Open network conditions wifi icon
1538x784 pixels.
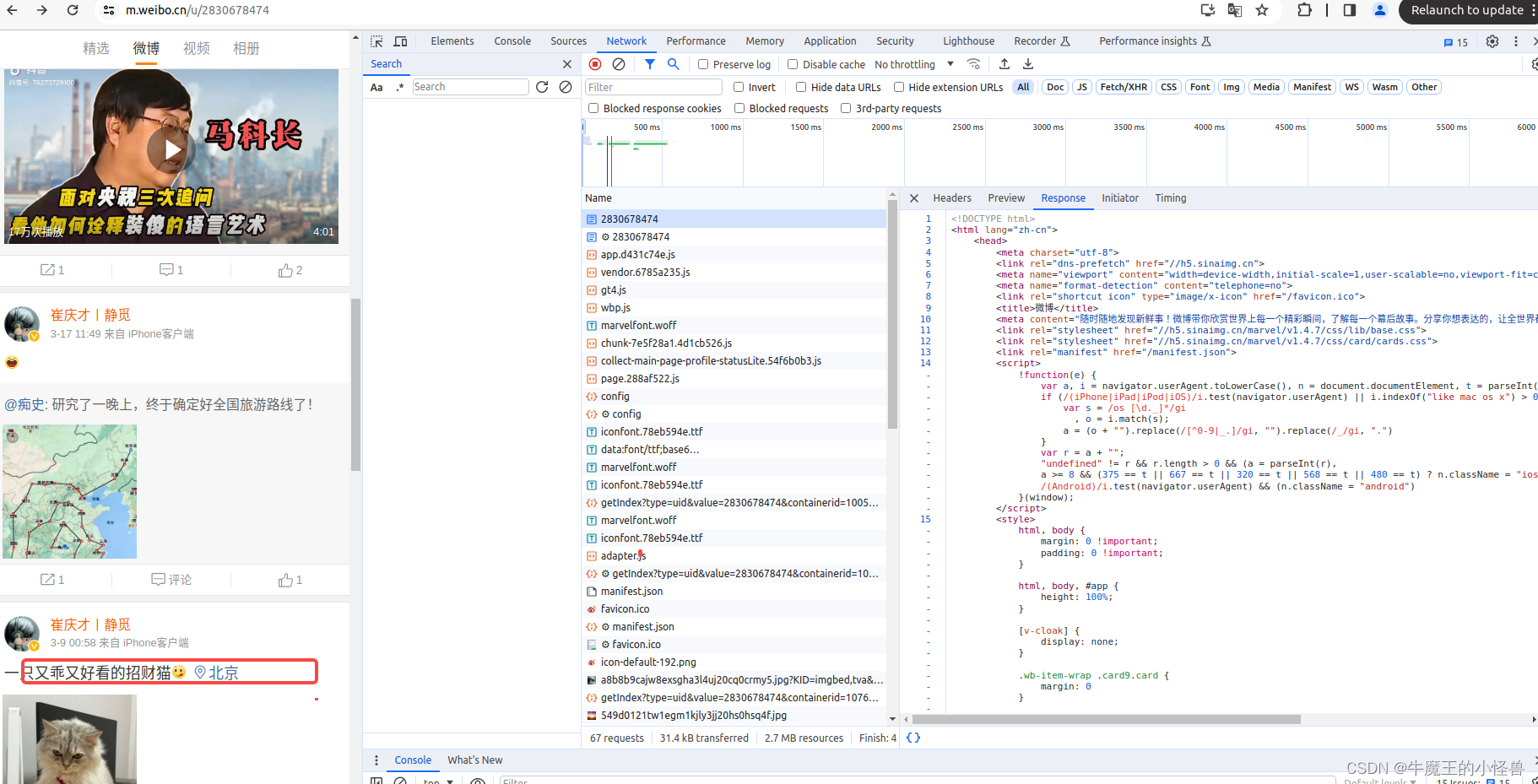[x=973, y=64]
